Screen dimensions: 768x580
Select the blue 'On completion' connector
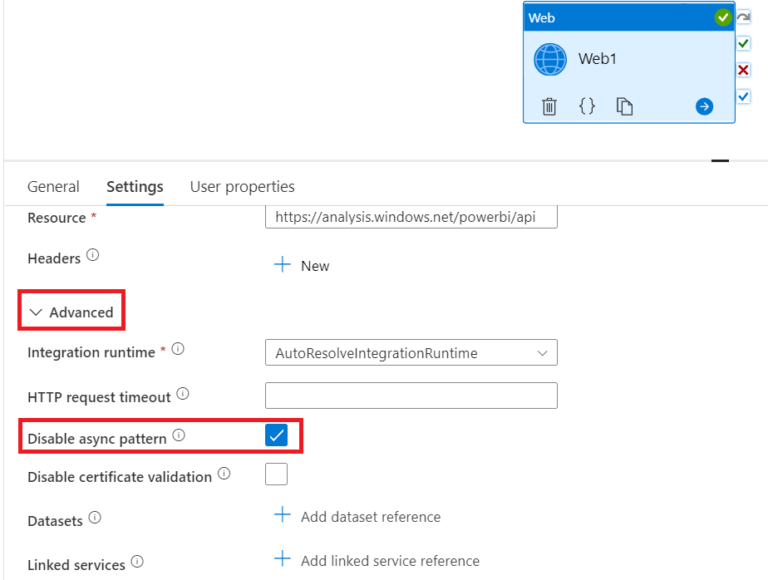pos(743,96)
